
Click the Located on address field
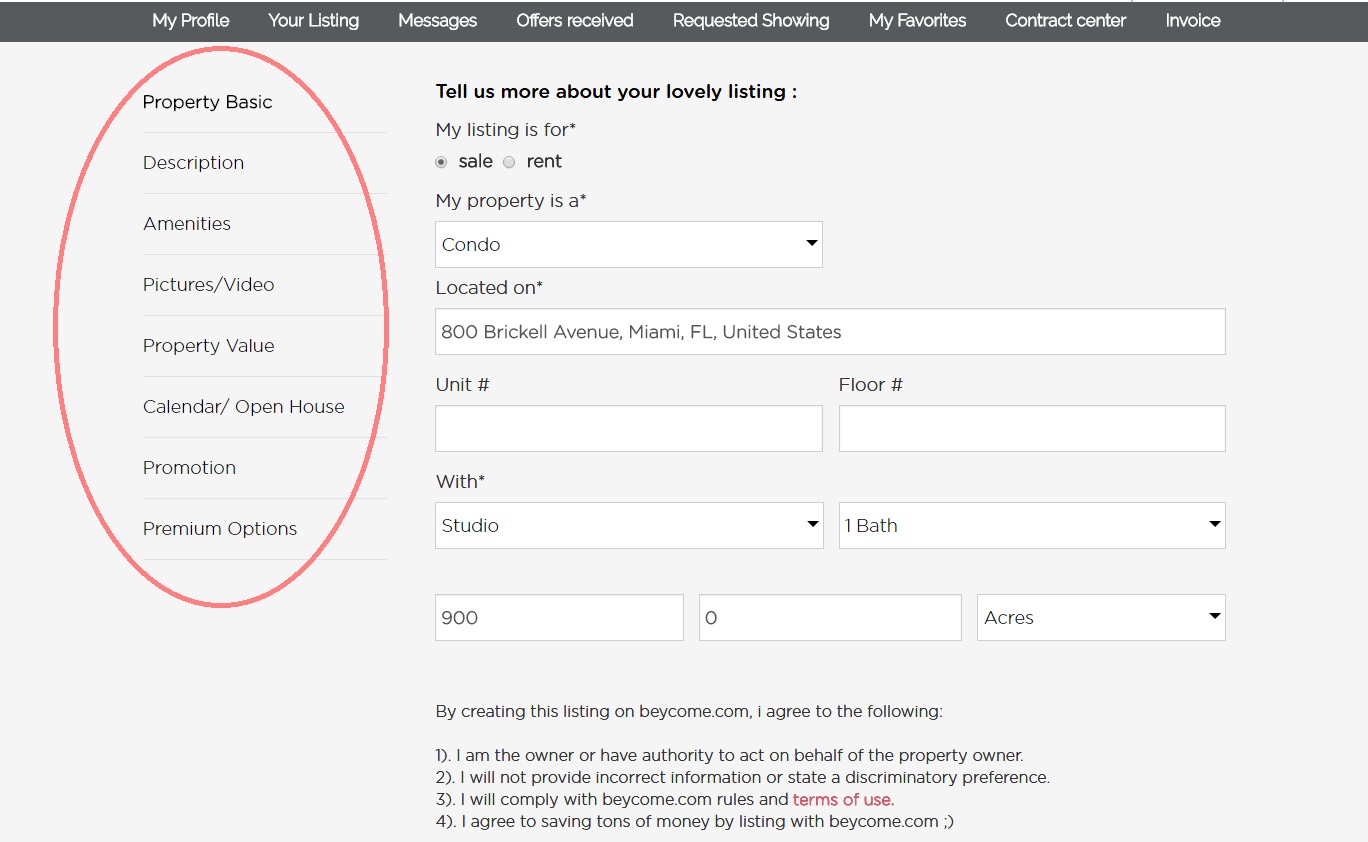click(830, 332)
